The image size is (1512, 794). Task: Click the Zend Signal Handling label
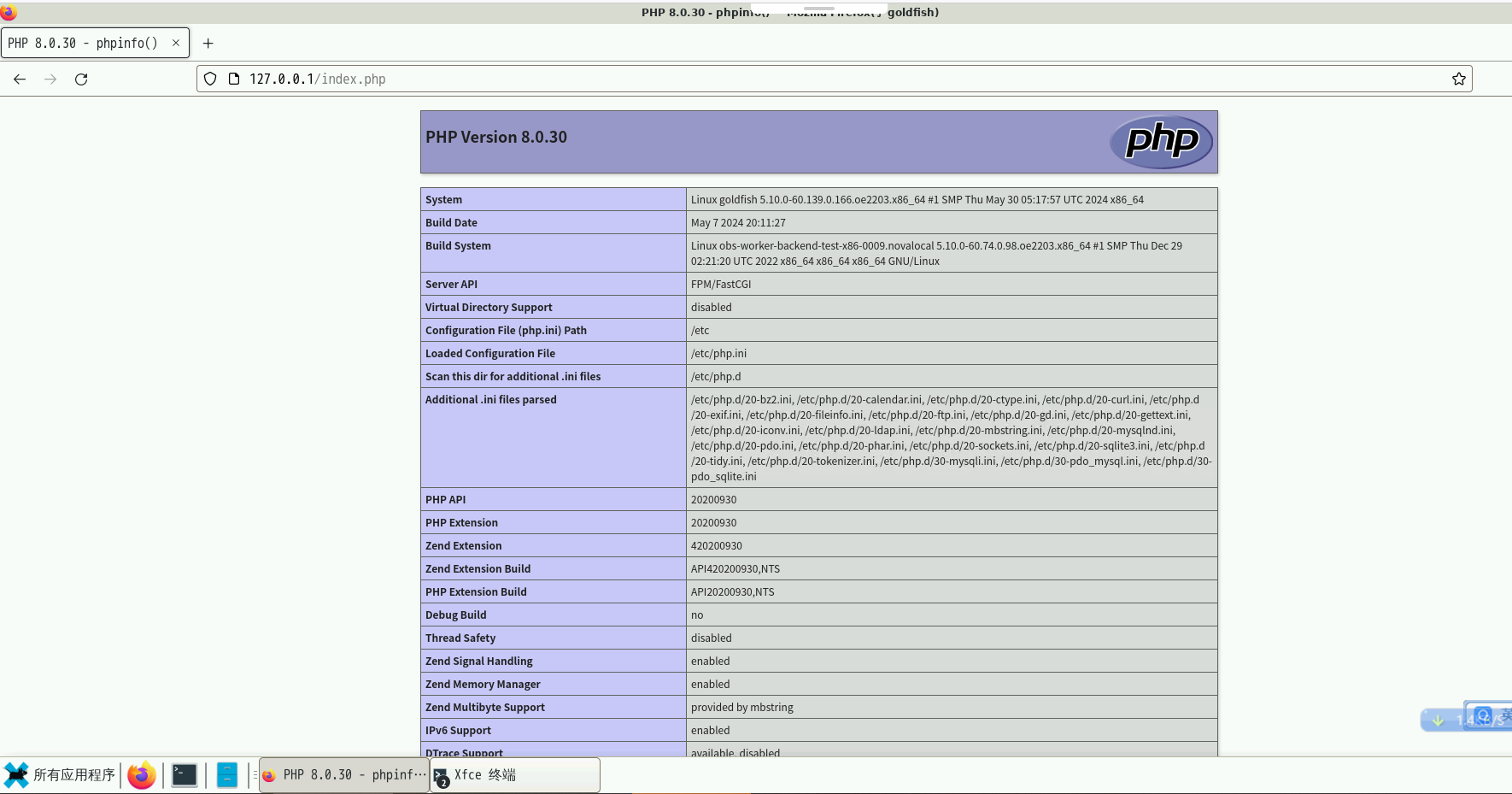(x=478, y=662)
